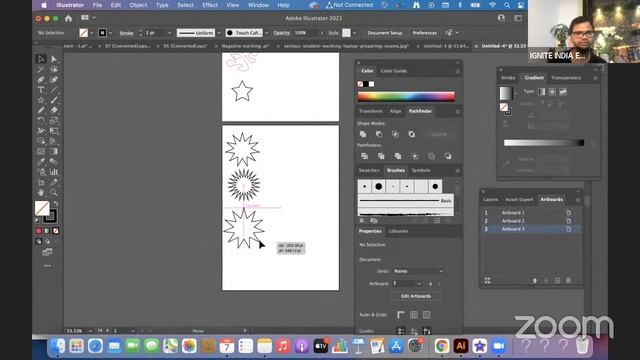Viewport: 640px width, 360px height.
Task: Toggle Show Rulers icon in Properties
Action: point(401,315)
